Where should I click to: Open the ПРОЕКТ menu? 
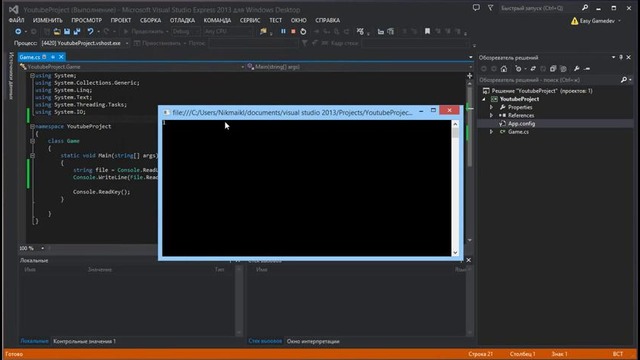121,20
